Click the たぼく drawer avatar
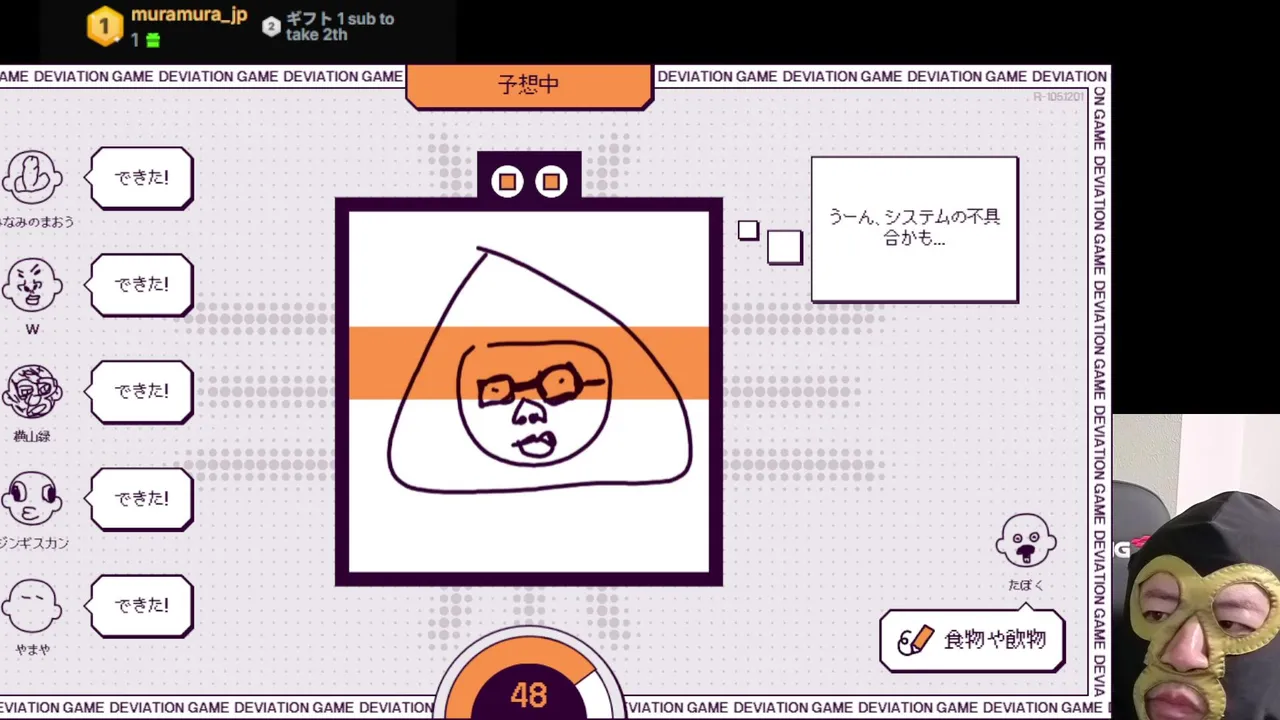 click(x=1025, y=541)
